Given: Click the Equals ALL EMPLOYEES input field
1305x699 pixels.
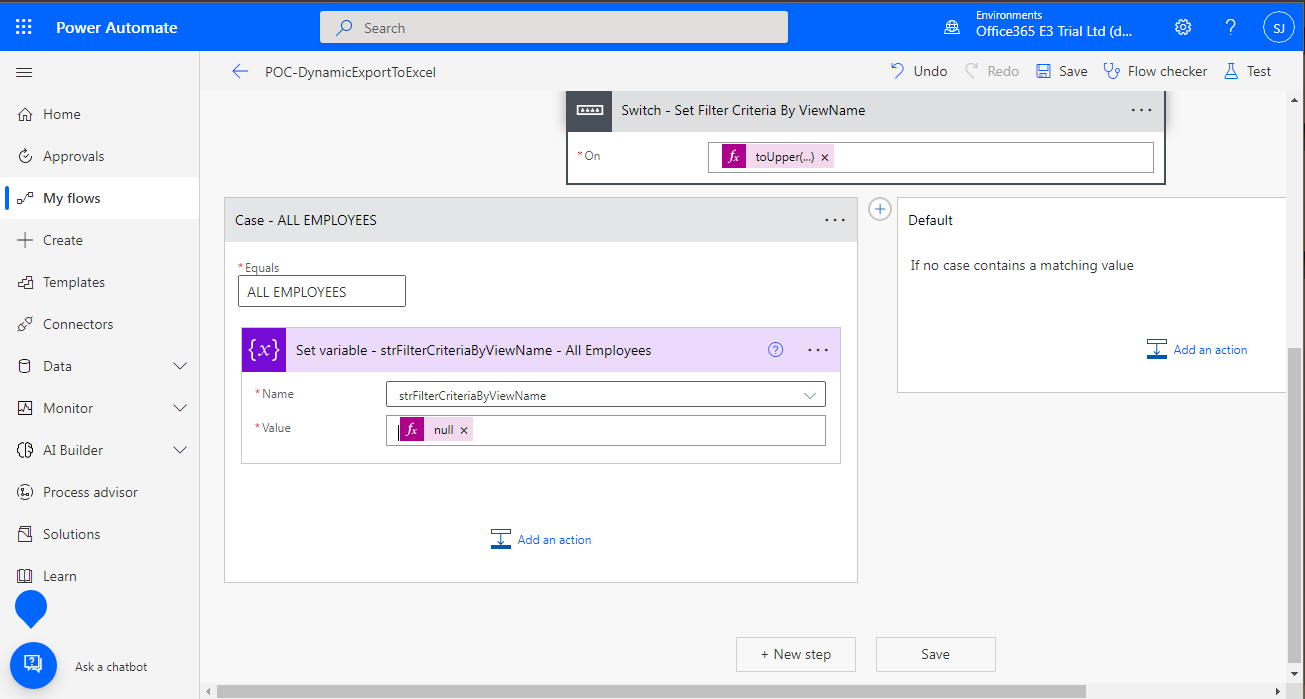Looking at the screenshot, I should (322, 291).
